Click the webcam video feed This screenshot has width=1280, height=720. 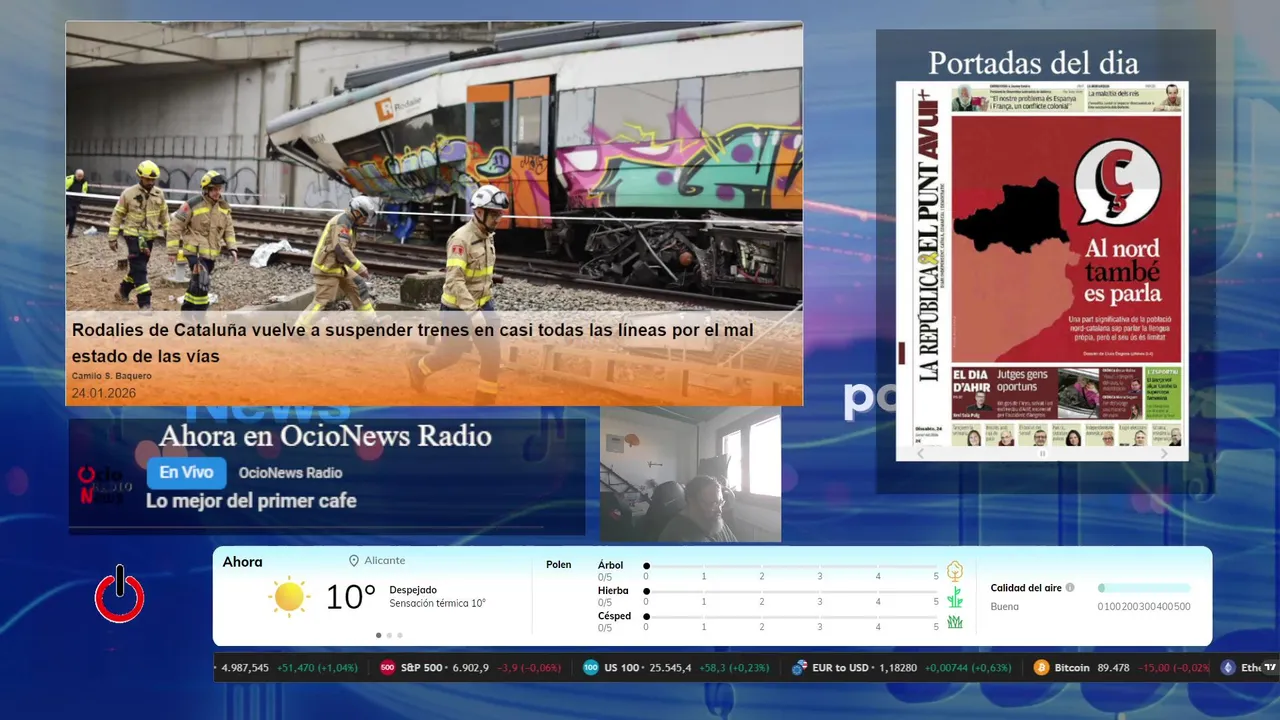pyautogui.click(x=690, y=474)
